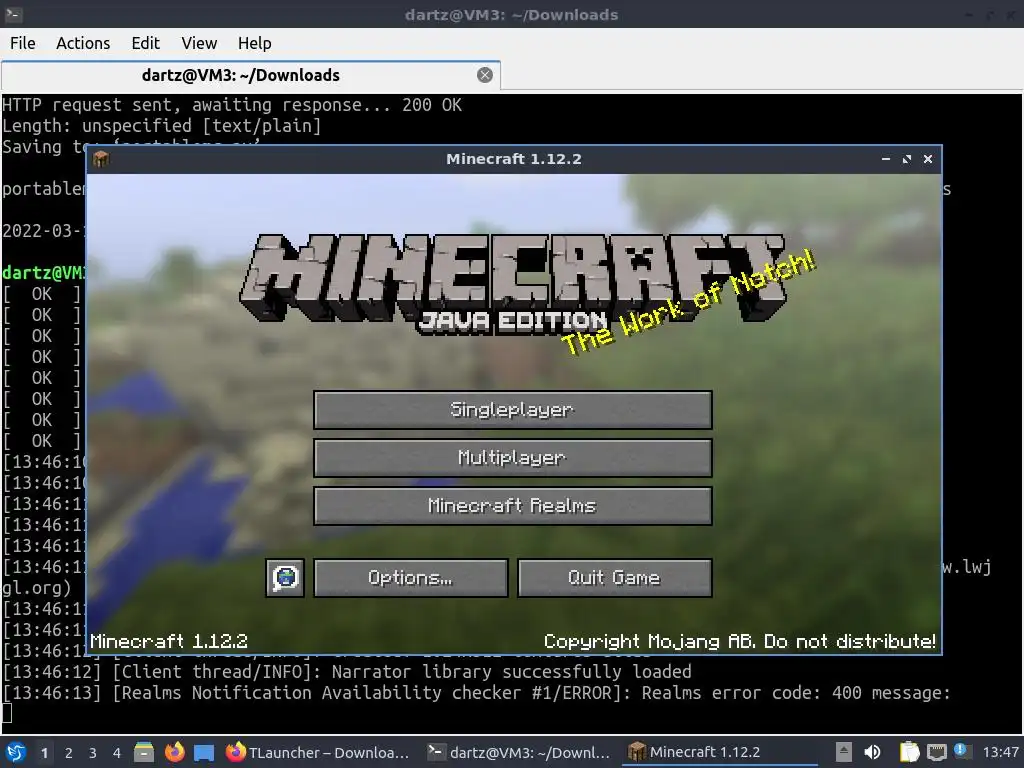Image resolution: width=1024 pixels, height=768 pixels.
Task: Open network connection tray icon
Action: tap(936, 752)
